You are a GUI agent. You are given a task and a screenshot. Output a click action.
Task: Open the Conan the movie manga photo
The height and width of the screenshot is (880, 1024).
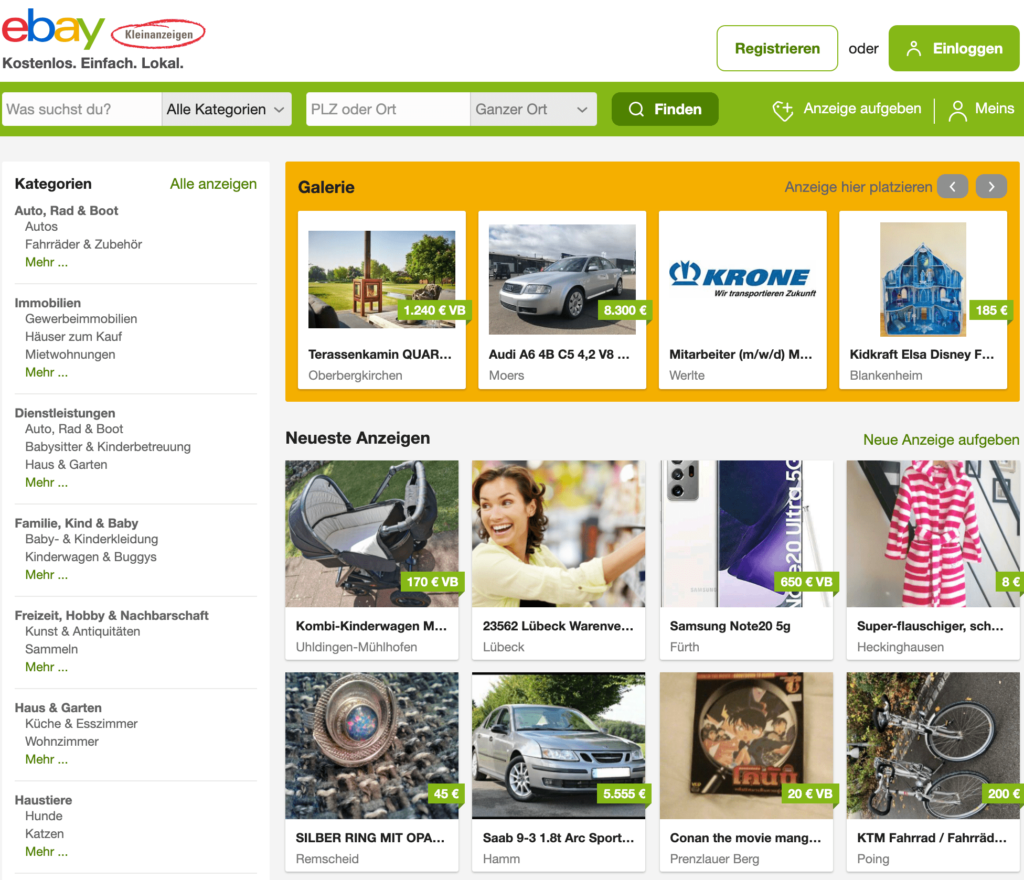(x=746, y=746)
